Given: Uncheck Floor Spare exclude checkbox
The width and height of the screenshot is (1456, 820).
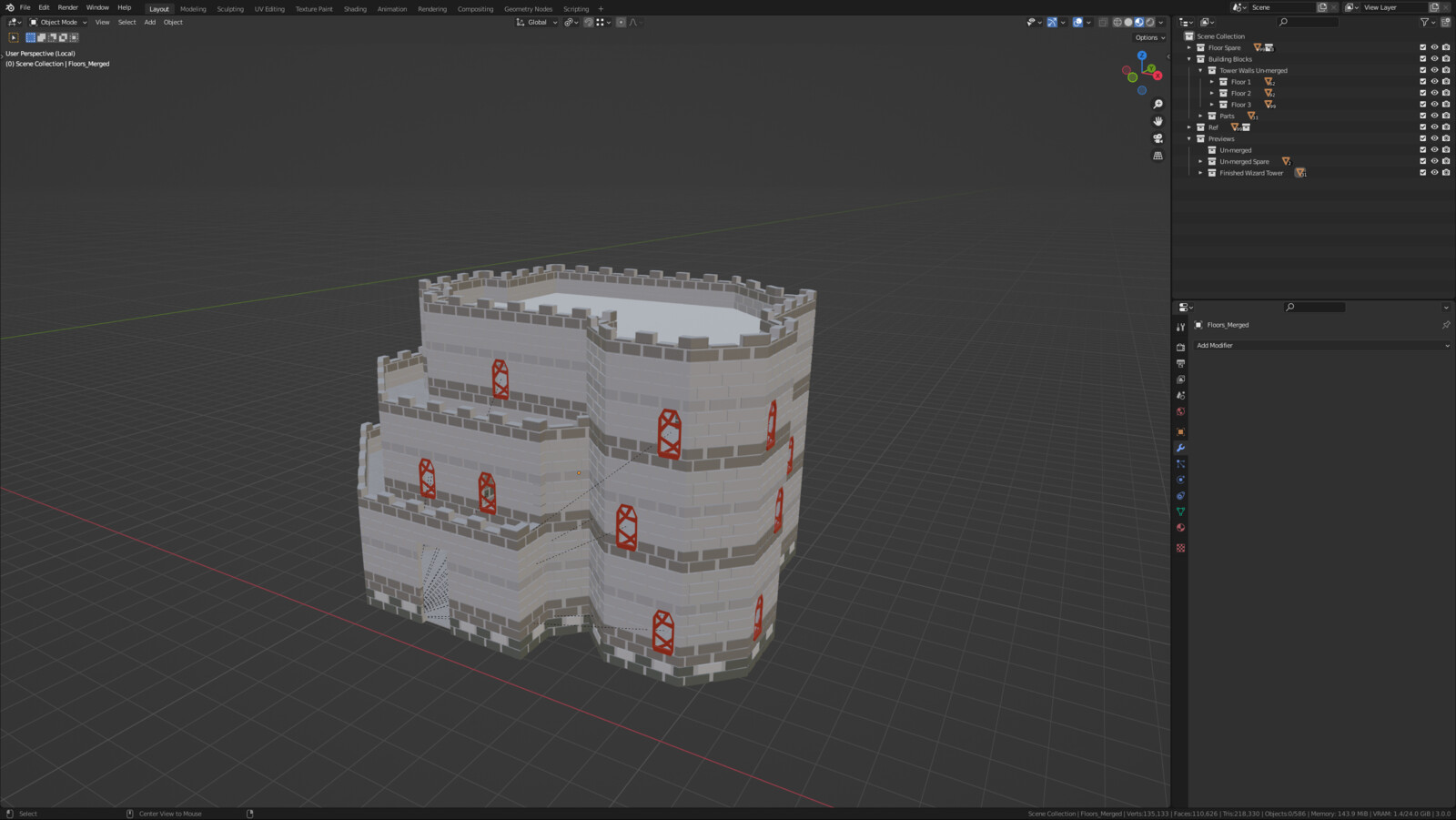Looking at the screenshot, I should (x=1422, y=47).
